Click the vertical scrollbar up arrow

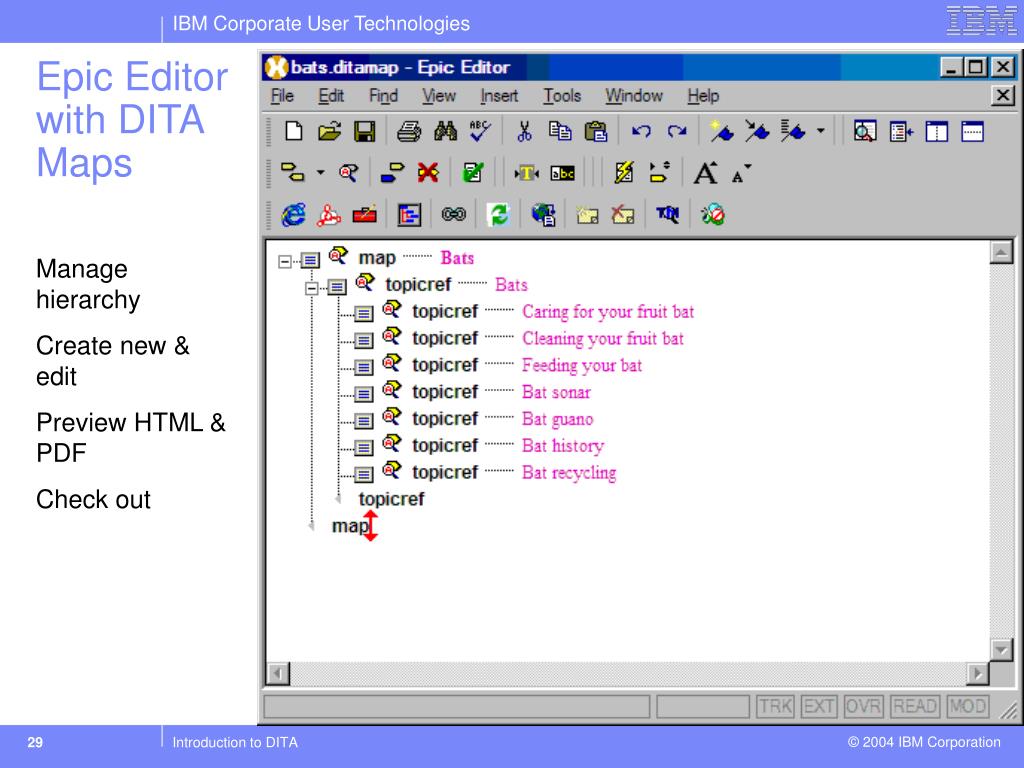[x=1001, y=252]
